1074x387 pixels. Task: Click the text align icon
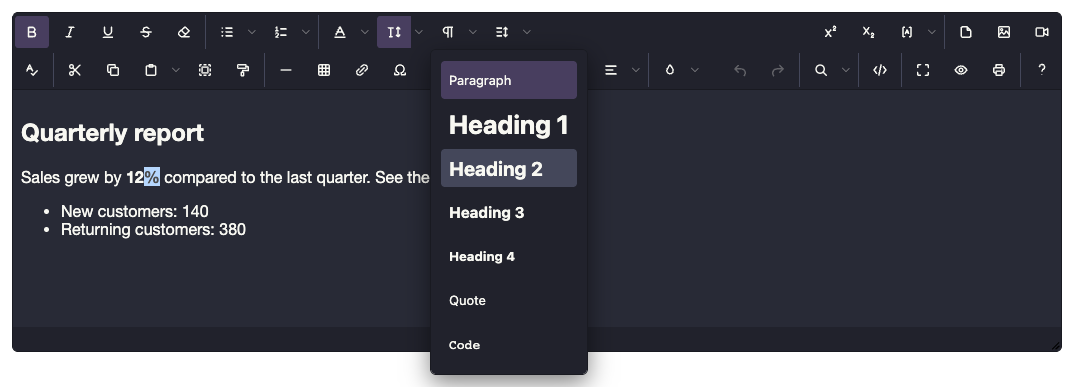pos(611,70)
